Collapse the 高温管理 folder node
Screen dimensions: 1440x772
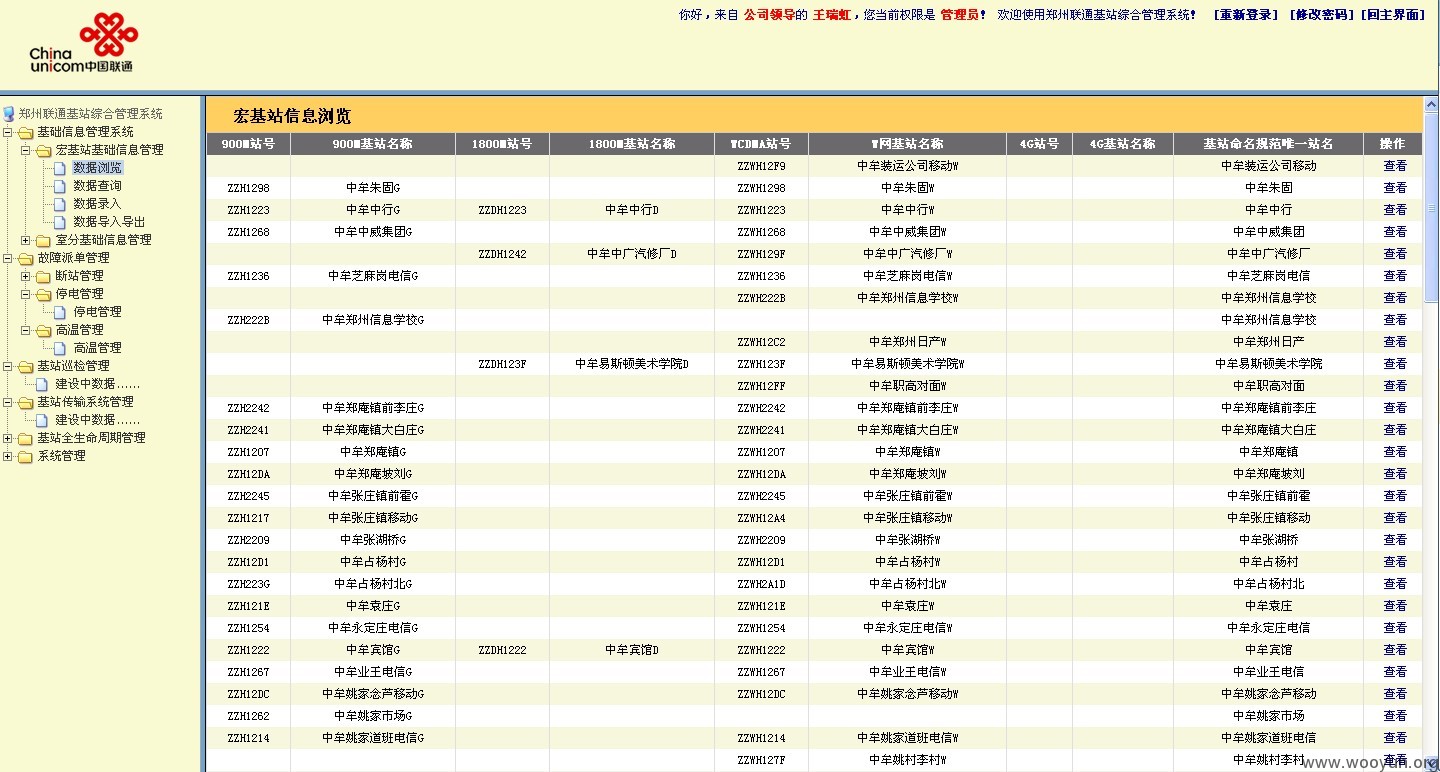26,330
